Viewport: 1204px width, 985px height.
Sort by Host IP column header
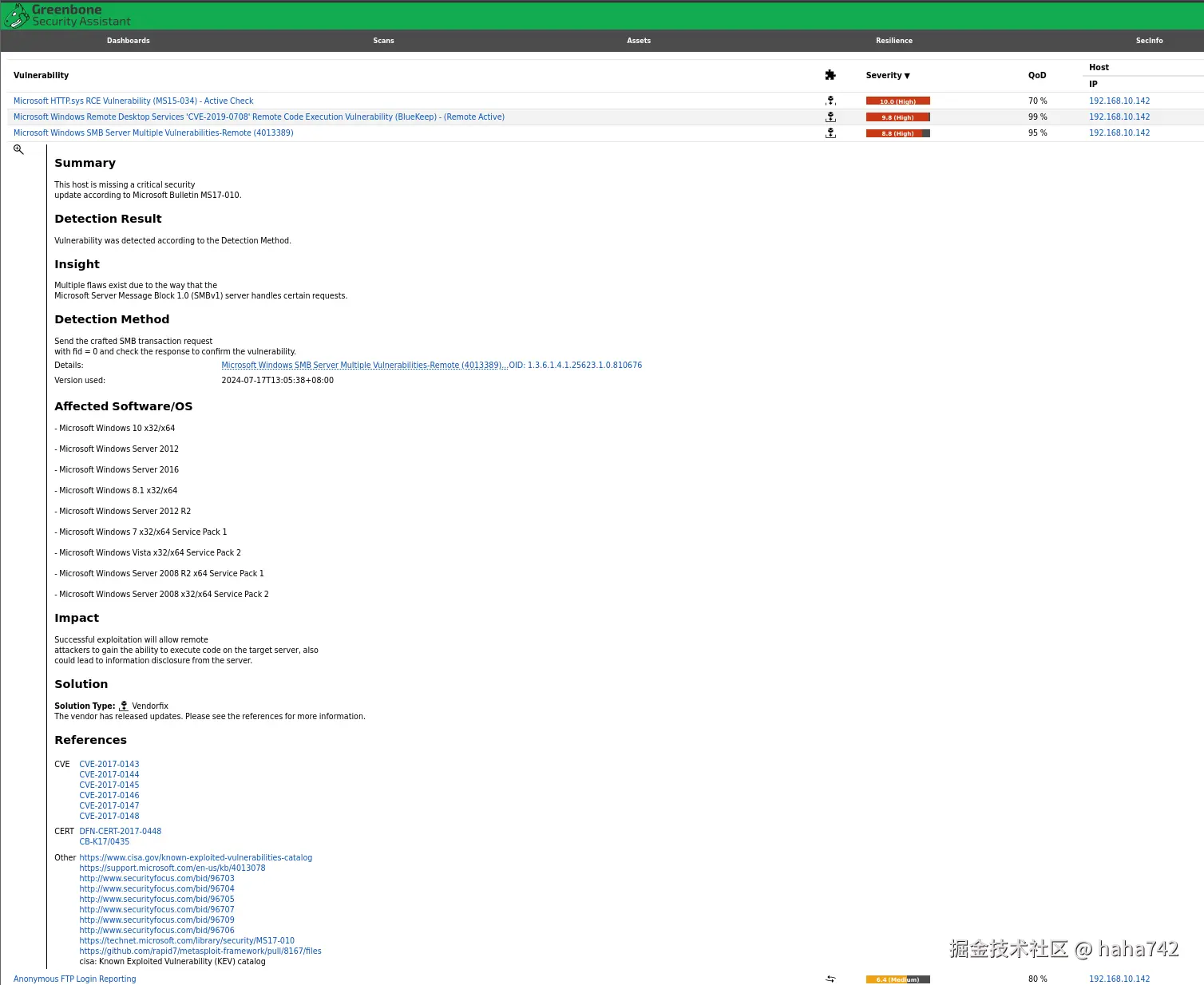1093,84
